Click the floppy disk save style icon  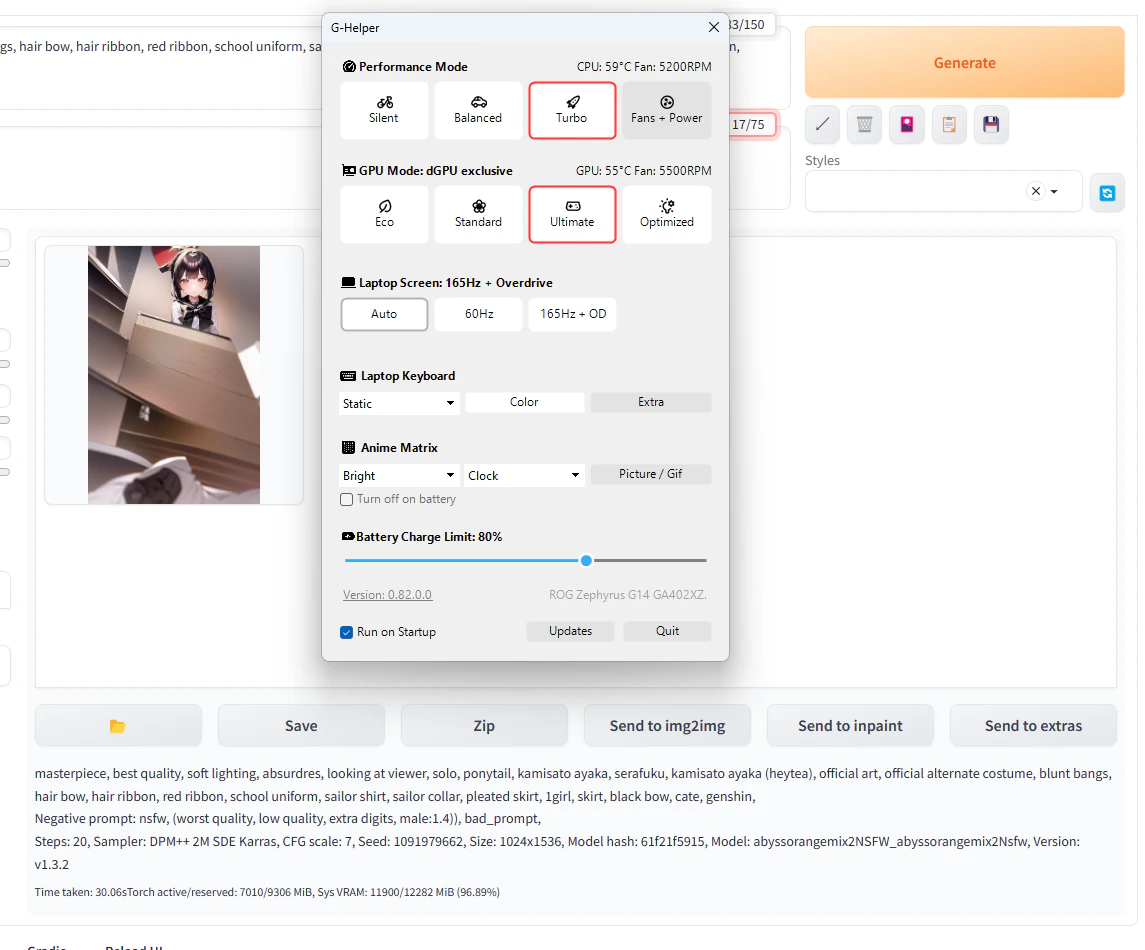coord(991,124)
